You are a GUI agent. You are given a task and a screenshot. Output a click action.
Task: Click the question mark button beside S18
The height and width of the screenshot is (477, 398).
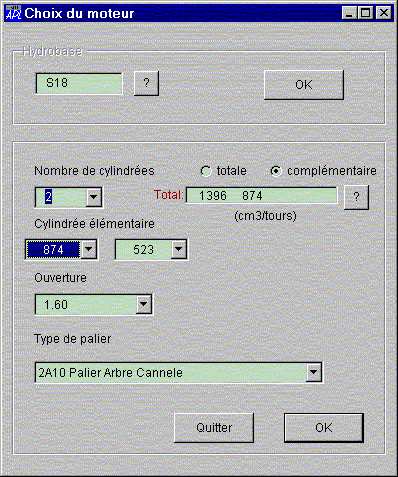click(146, 83)
